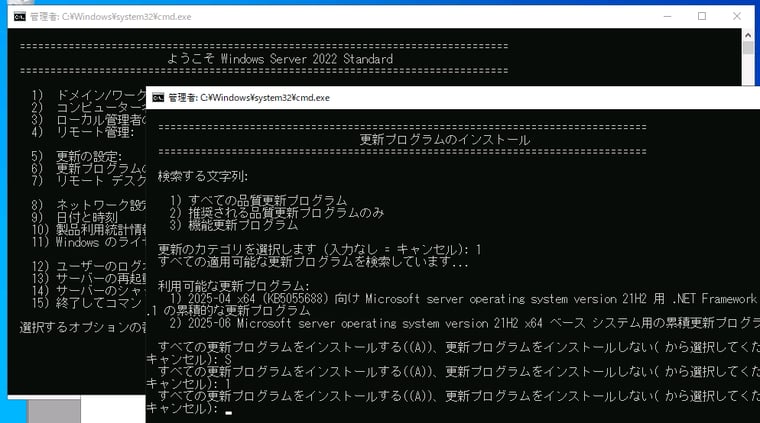
Task: Click option 2 推奨される品質更新プログラムのみ
Action: point(277,213)
